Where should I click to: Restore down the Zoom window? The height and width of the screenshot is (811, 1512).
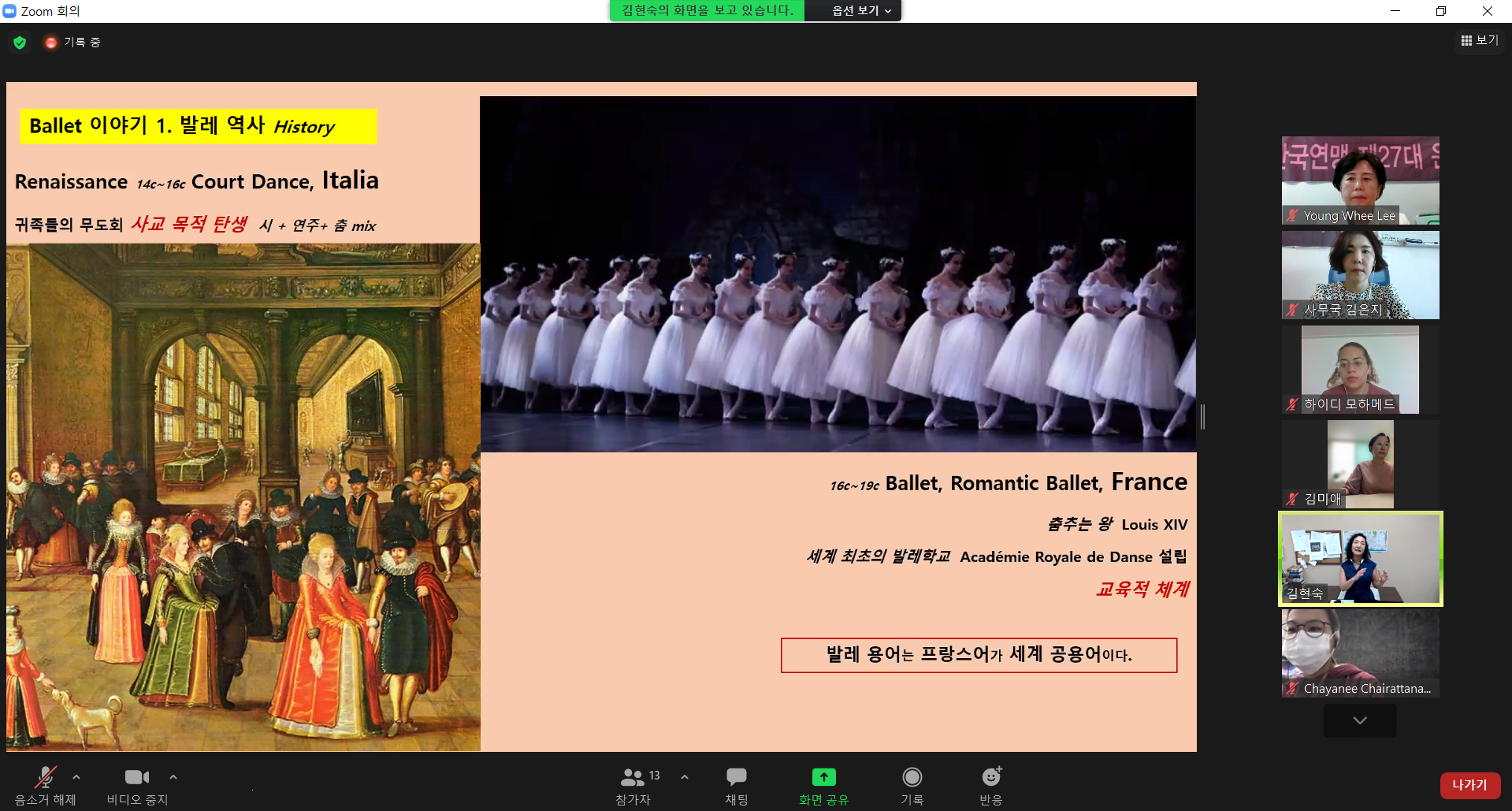[x=1441, y=11]
